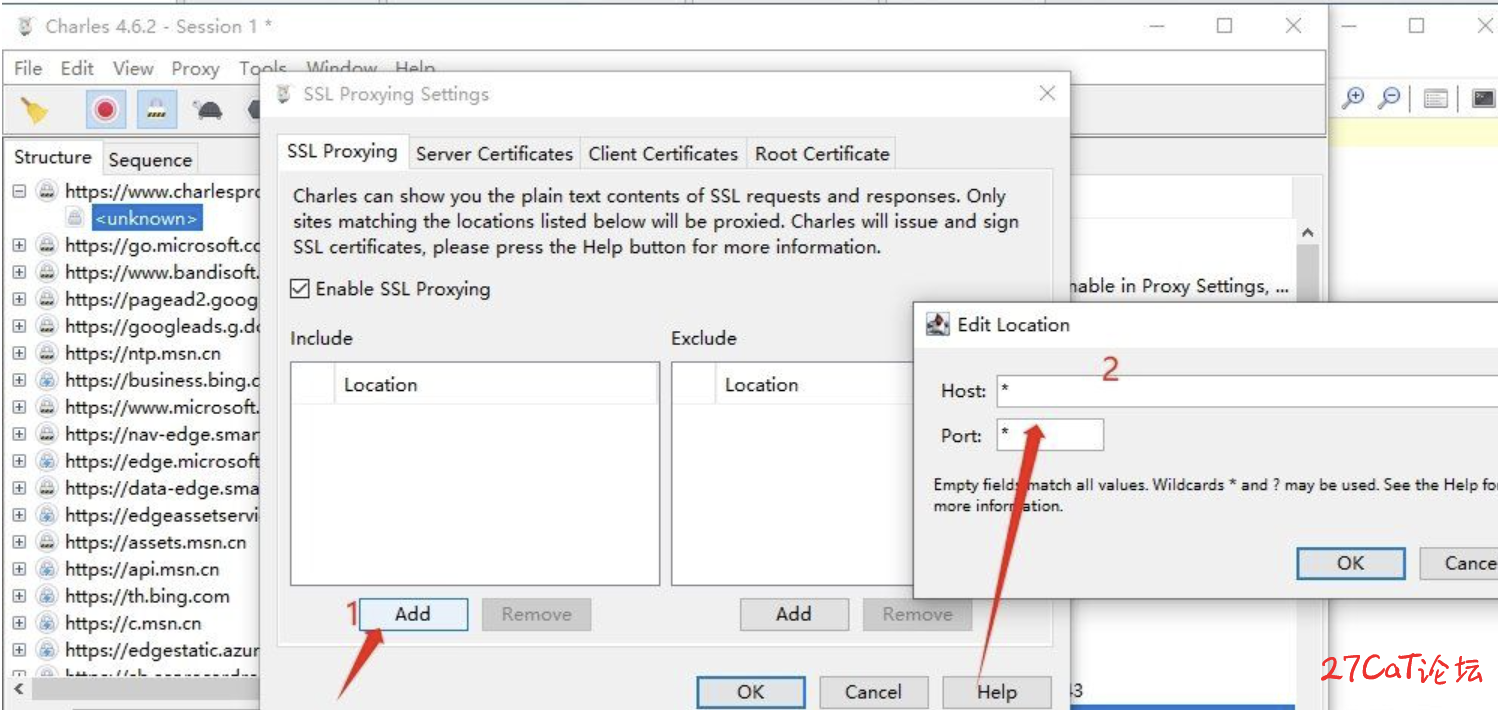
Task: Open the File menu
Action: [x=28, y=68]
